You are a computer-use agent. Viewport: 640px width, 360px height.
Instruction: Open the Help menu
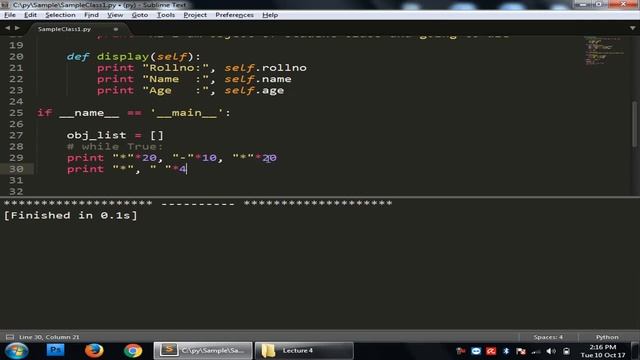coord(270,15)
